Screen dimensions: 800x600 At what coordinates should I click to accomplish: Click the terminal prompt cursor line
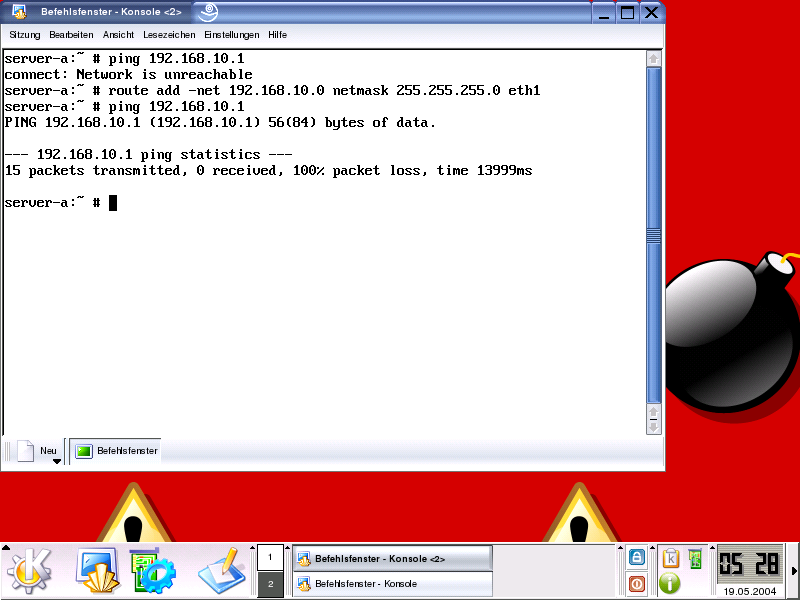(61, 203)
